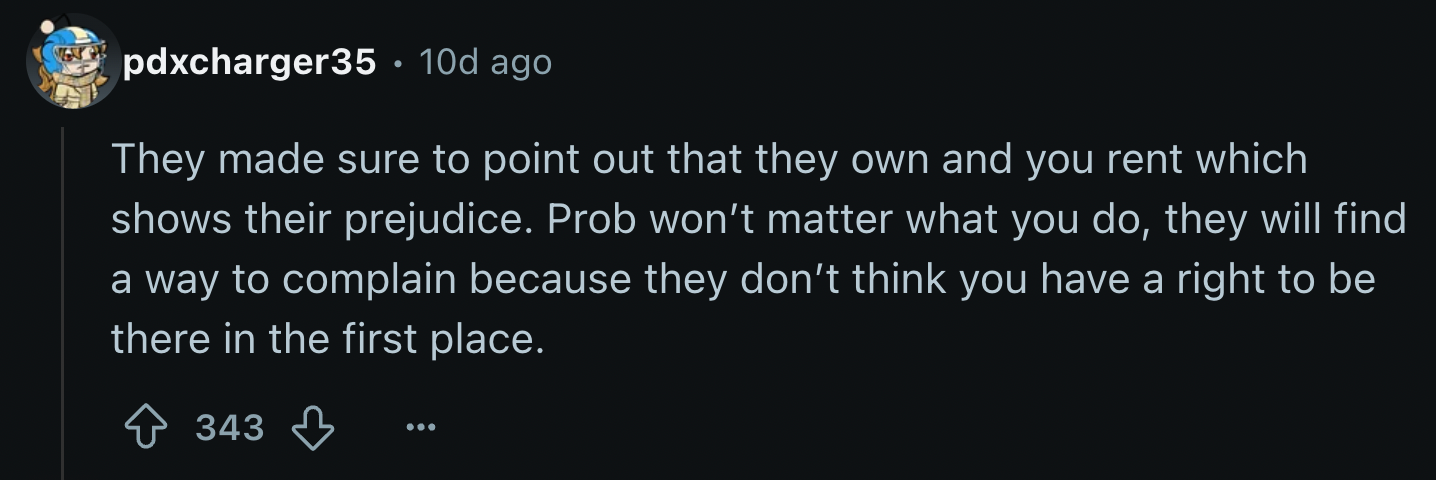This screenshot has width=1436, height=480.
Task: Open the three-dot more options menu
Action: coord(421,428)
